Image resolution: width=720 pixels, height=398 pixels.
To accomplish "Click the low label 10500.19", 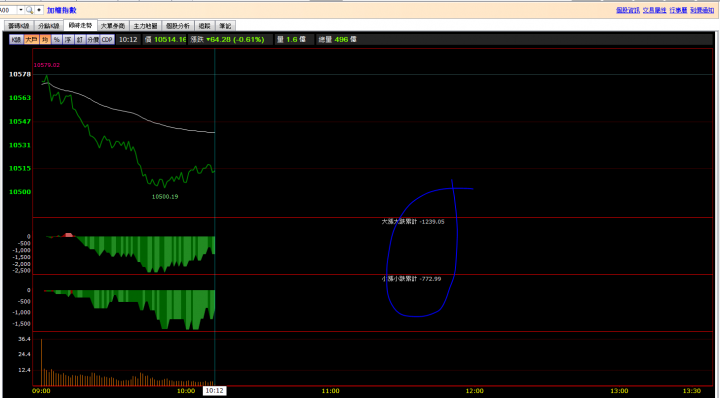I will (165, 196).
